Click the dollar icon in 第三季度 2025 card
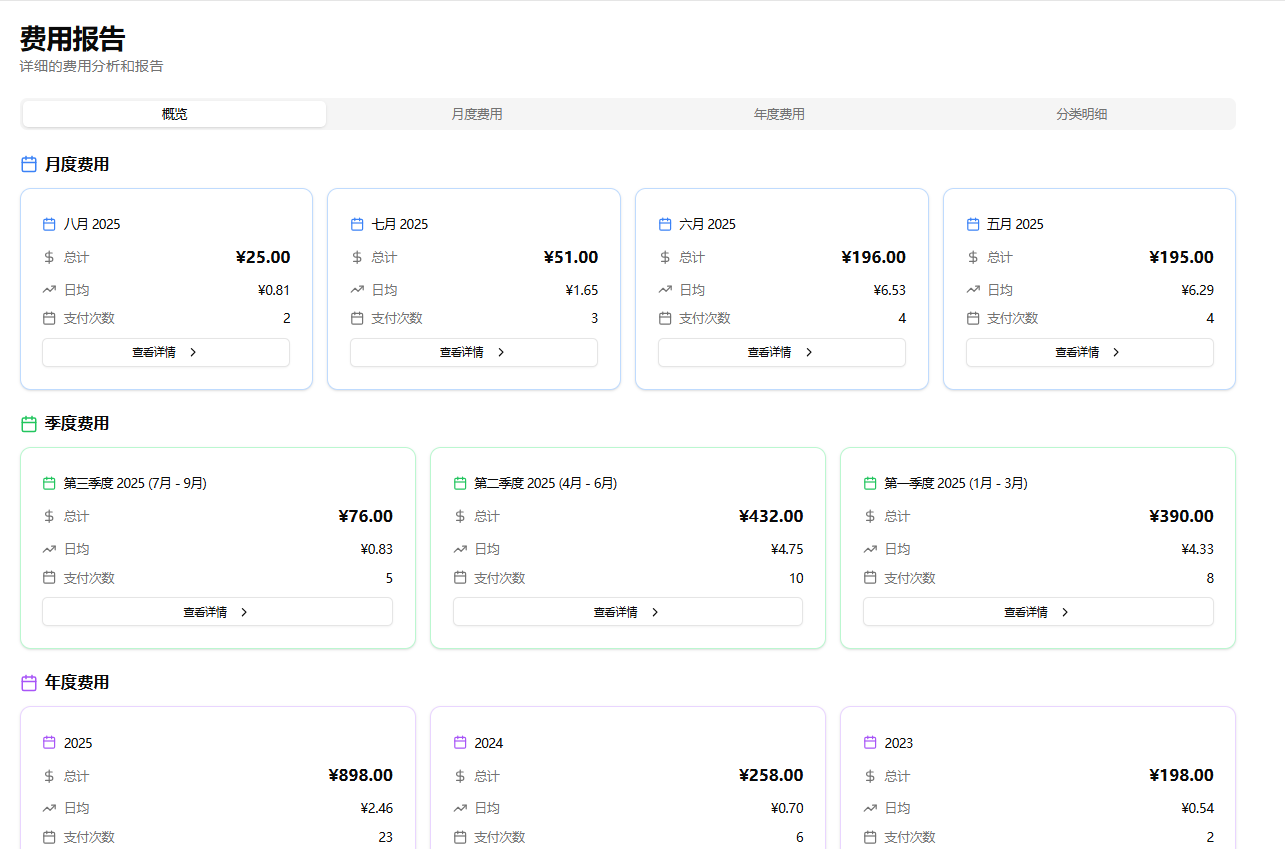This screenshot has height=849, width=1285. (49, 516)
